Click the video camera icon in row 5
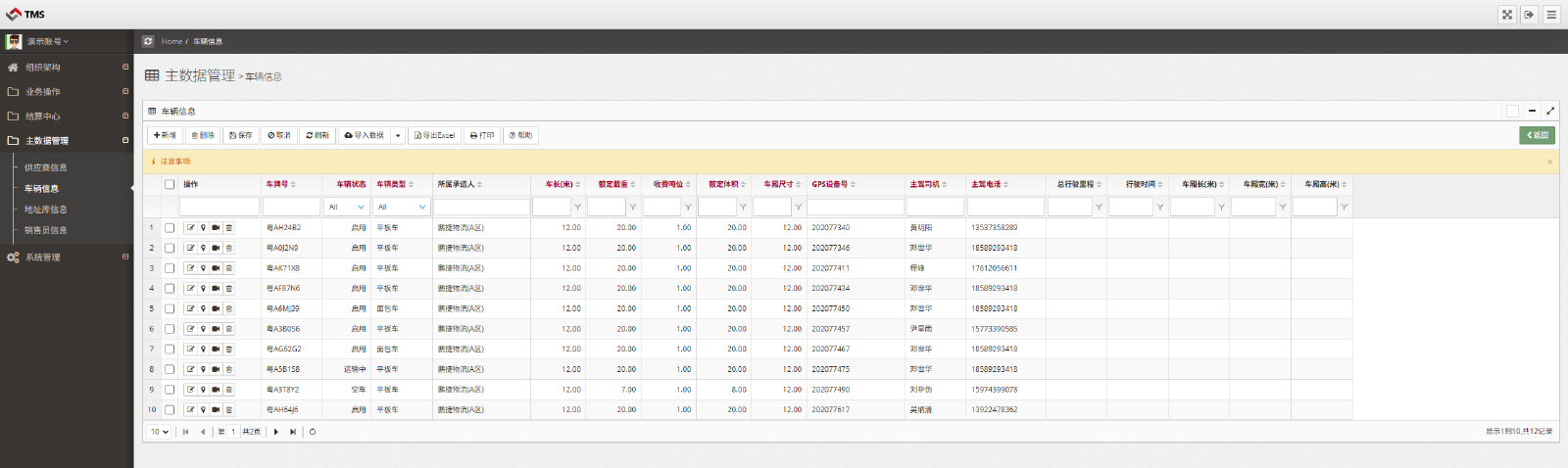This screenshot has height=468, width=1568. tap(216, 308)
